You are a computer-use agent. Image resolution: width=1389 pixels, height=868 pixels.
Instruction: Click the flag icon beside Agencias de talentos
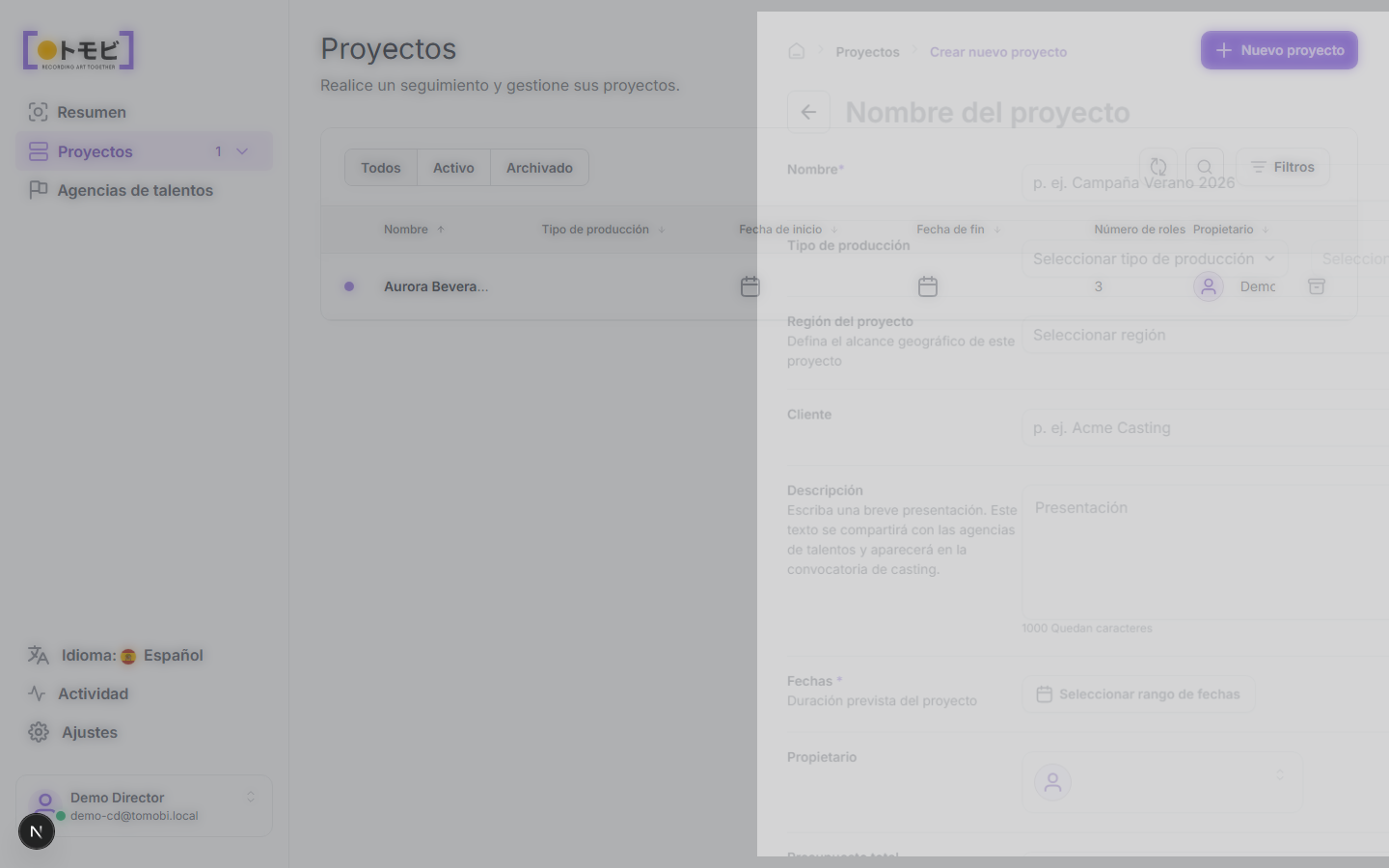pyautogui.click(x=38, y=190)
